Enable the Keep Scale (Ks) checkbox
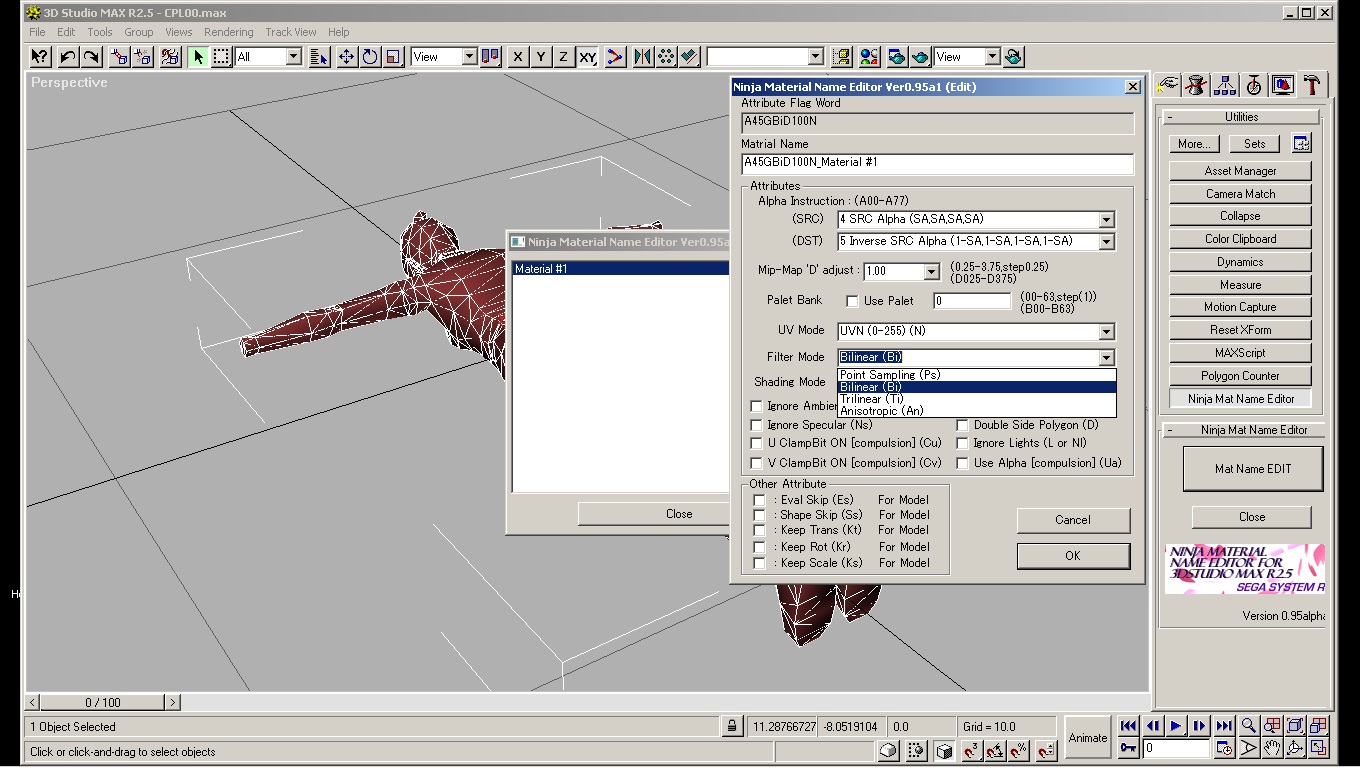 [760, 563]
